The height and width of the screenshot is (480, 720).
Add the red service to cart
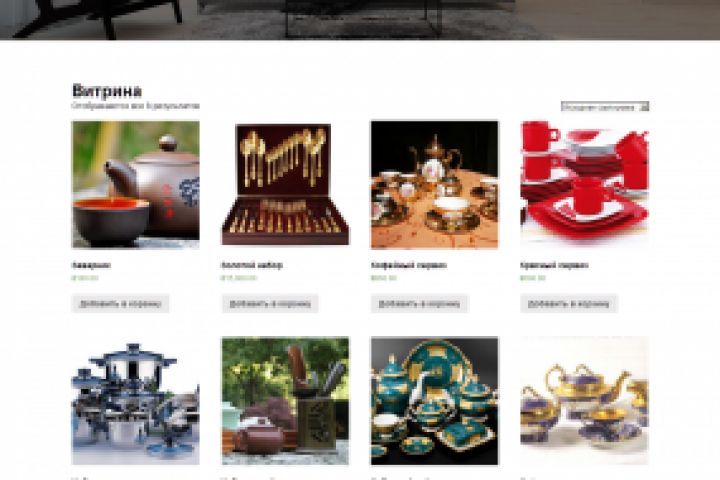point(568,304)
